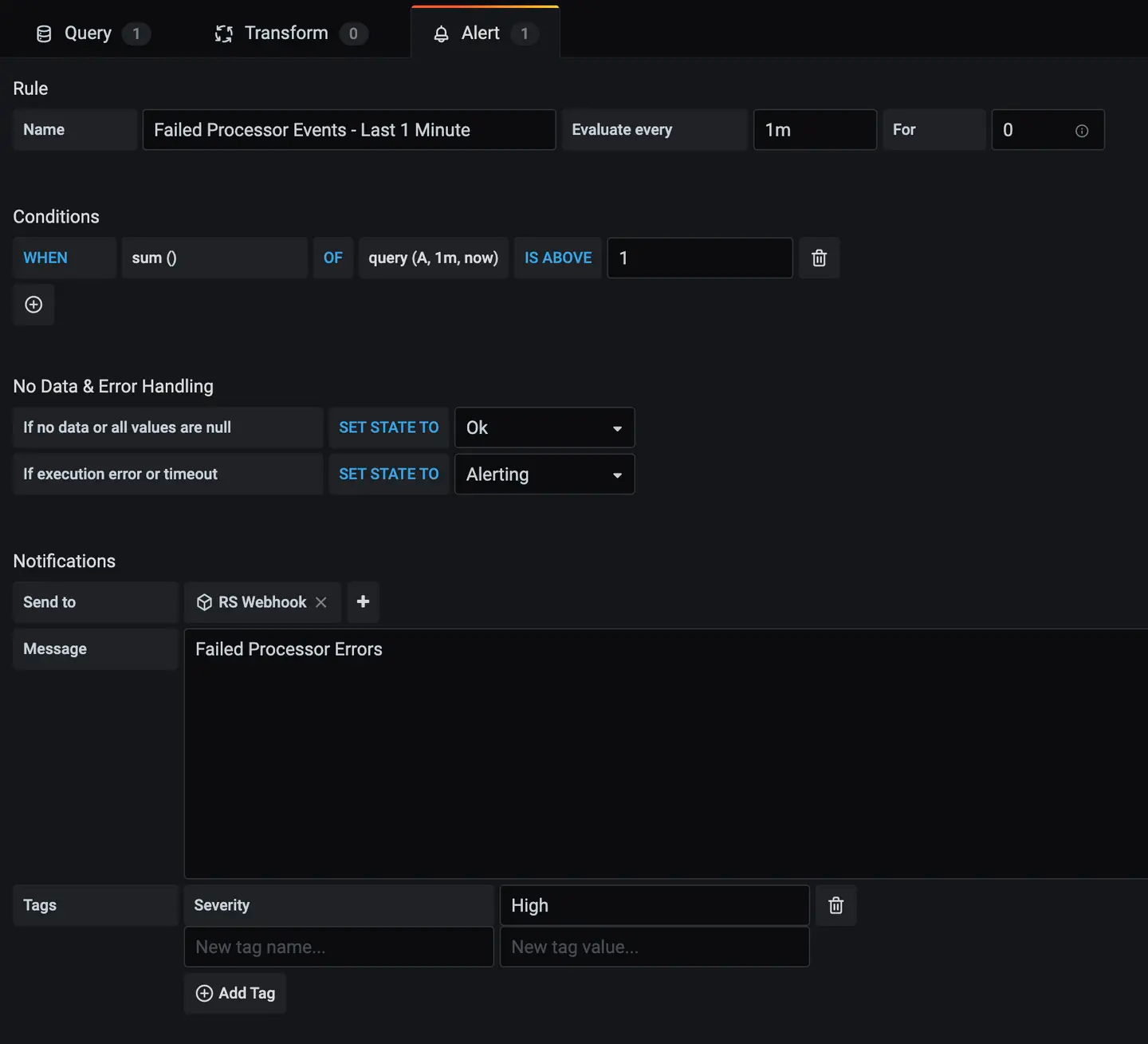The width and height of the screenshot is (1148, 1044).
Task: Add a new condition with the plus icon
Action: pyautogui.click(x=33, y=305)
